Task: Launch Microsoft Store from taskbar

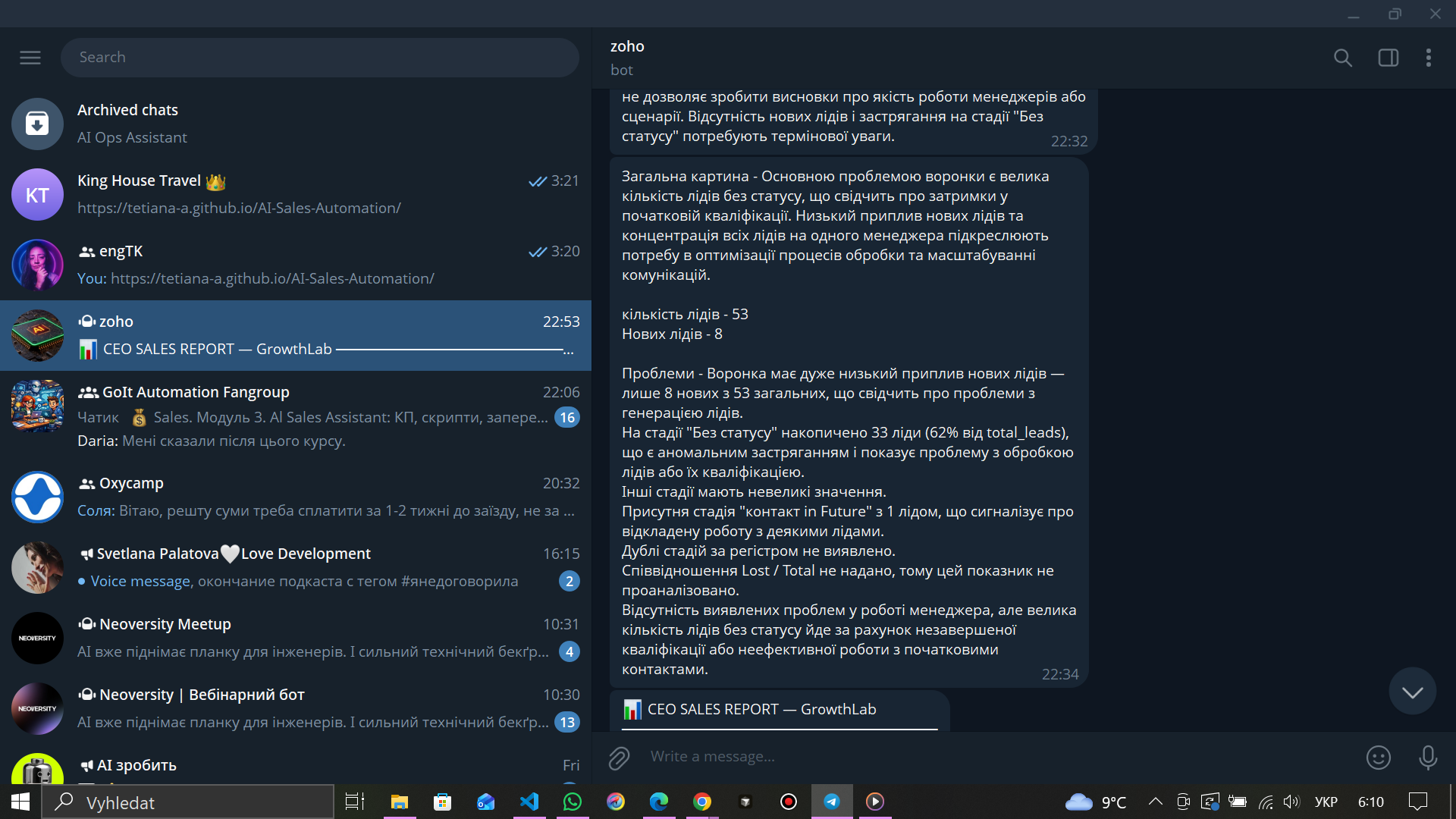Action: pyautogui.click(x=442, y=802)
